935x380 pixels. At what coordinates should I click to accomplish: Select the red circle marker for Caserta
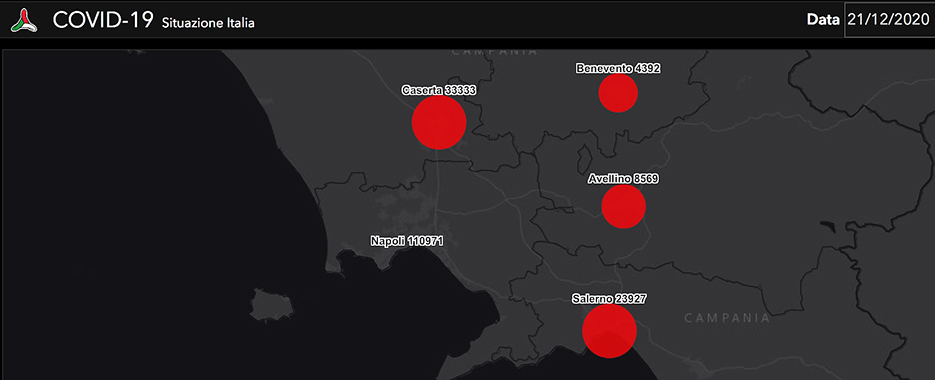pyautogui.click(x=439, y=122)
